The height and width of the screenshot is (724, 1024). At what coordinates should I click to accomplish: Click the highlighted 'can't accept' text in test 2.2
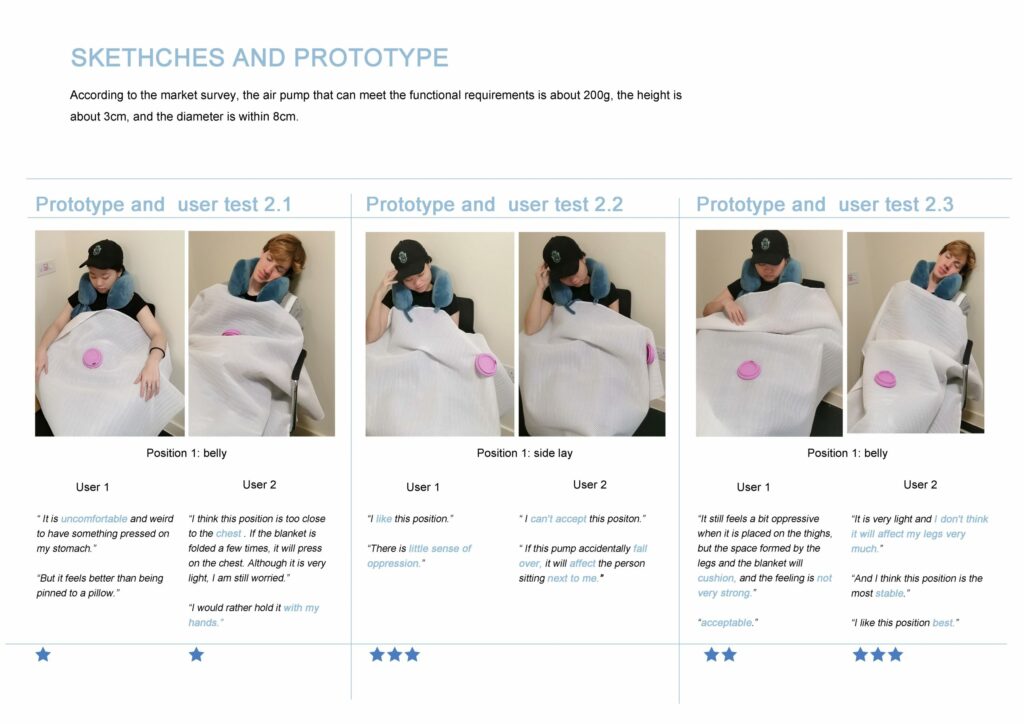click(x=558, y=518)
